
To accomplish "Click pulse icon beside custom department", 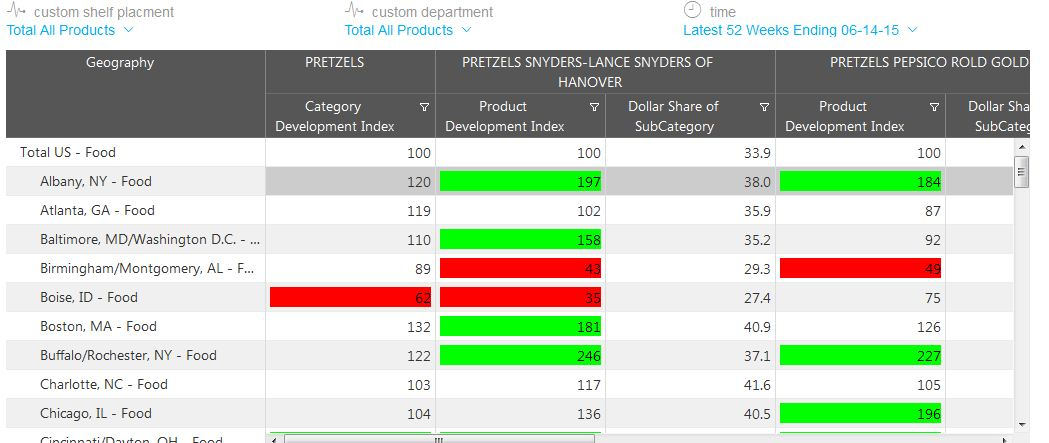I will pyautogui.click(x=354, y=11).
